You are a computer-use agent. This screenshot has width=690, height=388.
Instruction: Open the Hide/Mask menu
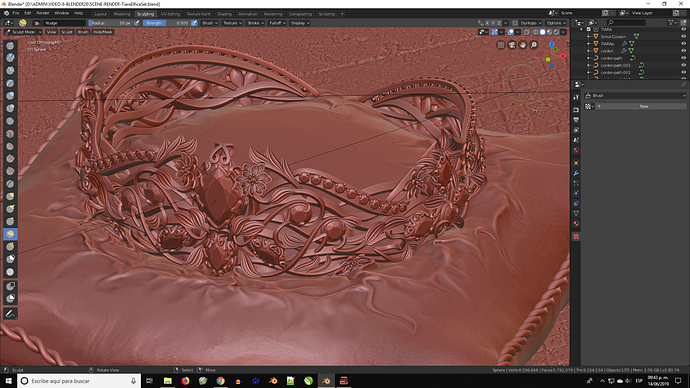point(103,32)
